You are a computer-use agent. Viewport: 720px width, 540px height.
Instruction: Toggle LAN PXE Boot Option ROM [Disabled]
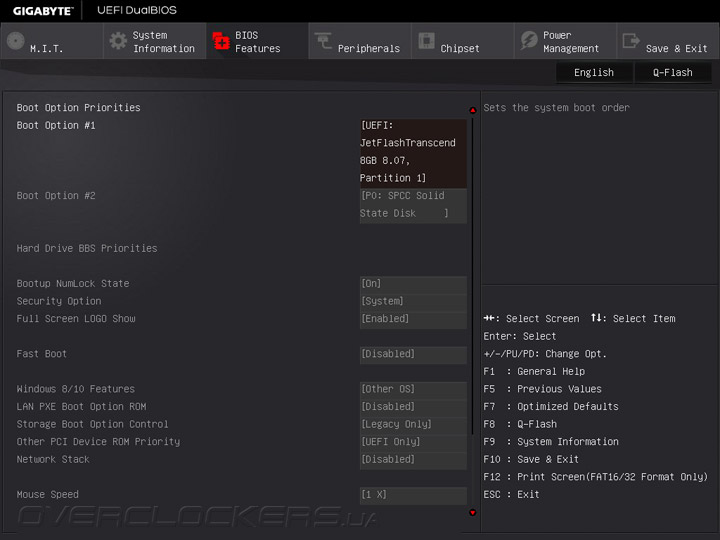(x=413, y=406)
